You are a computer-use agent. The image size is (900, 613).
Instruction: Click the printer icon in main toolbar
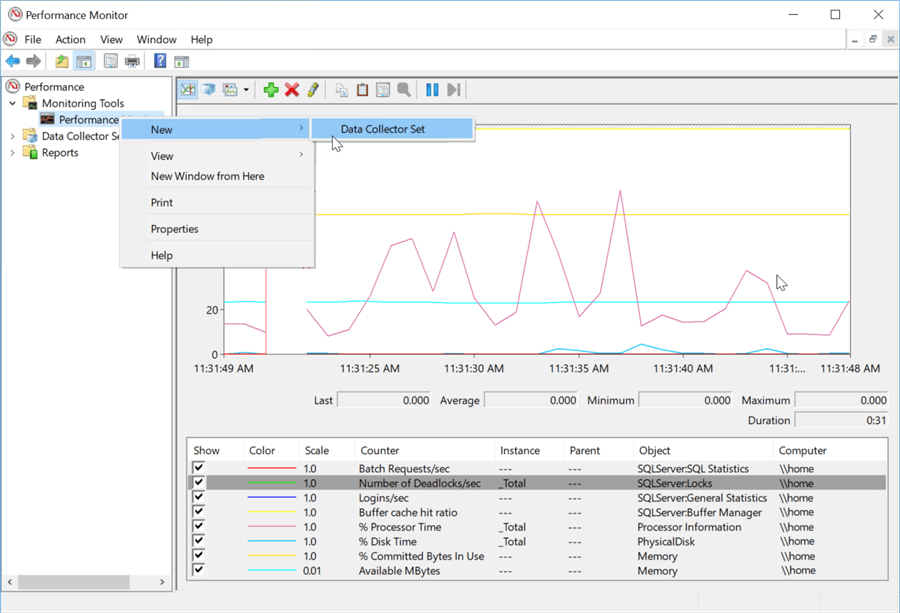point(132,61)
